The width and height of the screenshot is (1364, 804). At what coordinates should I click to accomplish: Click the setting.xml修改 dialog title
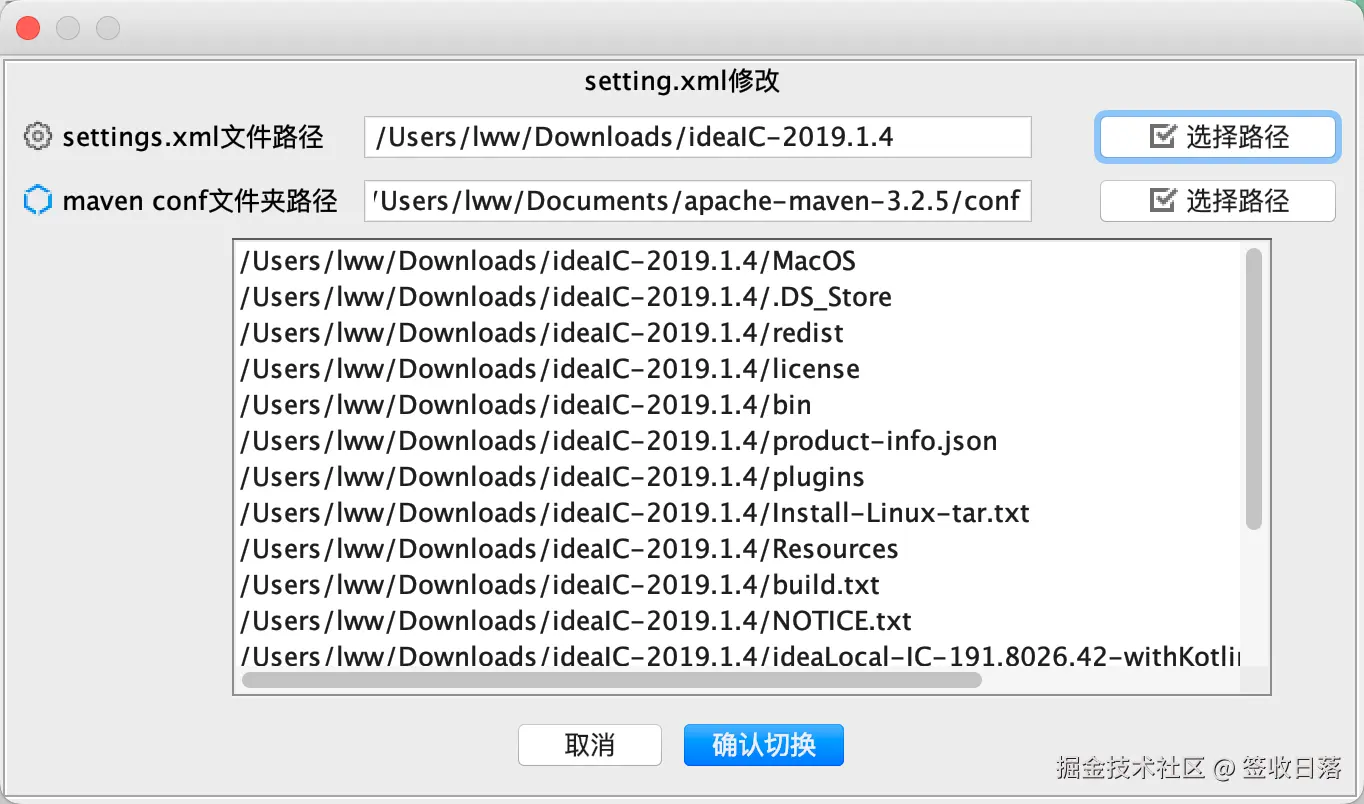tap(682, 81)
